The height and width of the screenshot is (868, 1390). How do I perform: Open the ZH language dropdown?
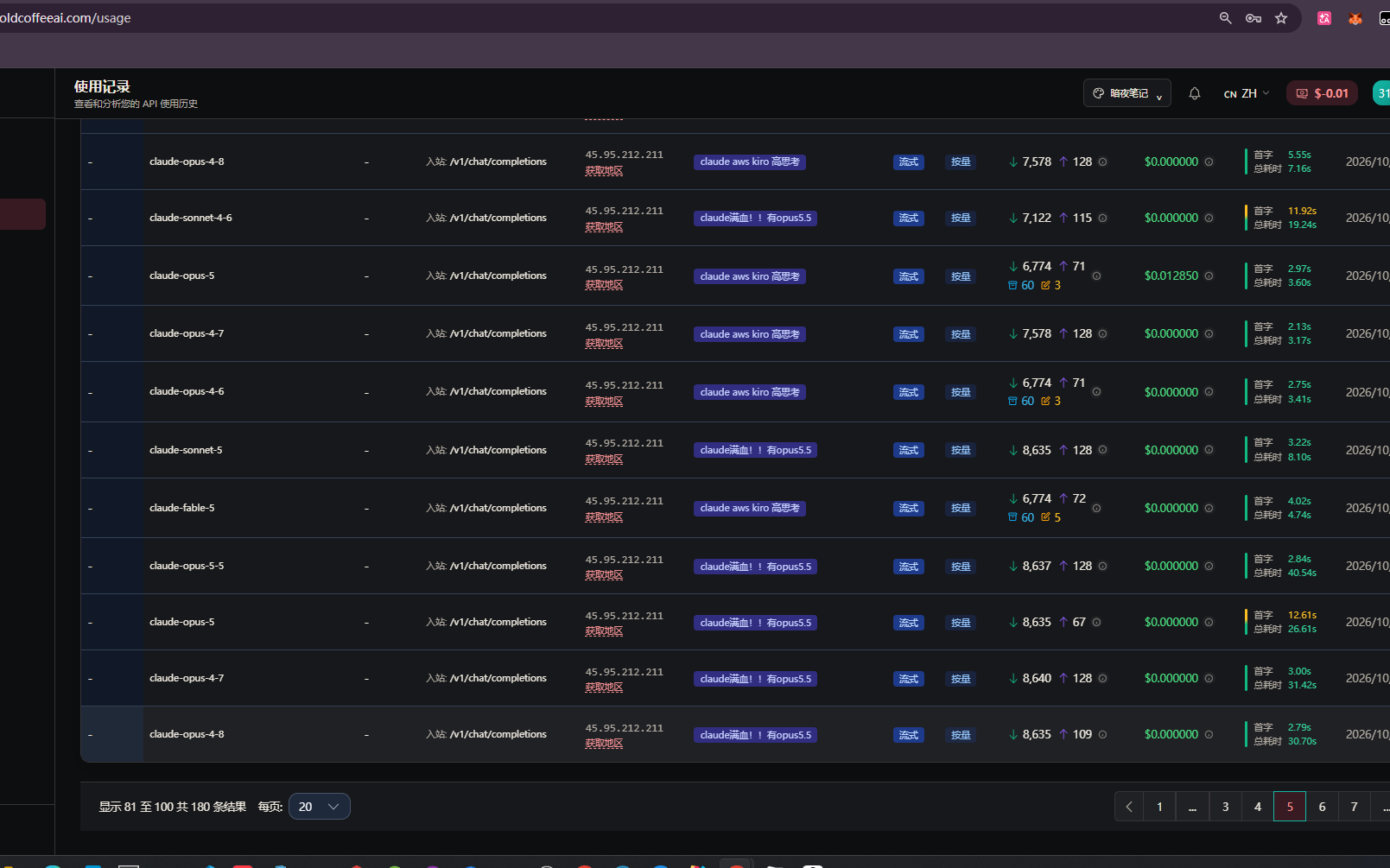(1247, 93)
